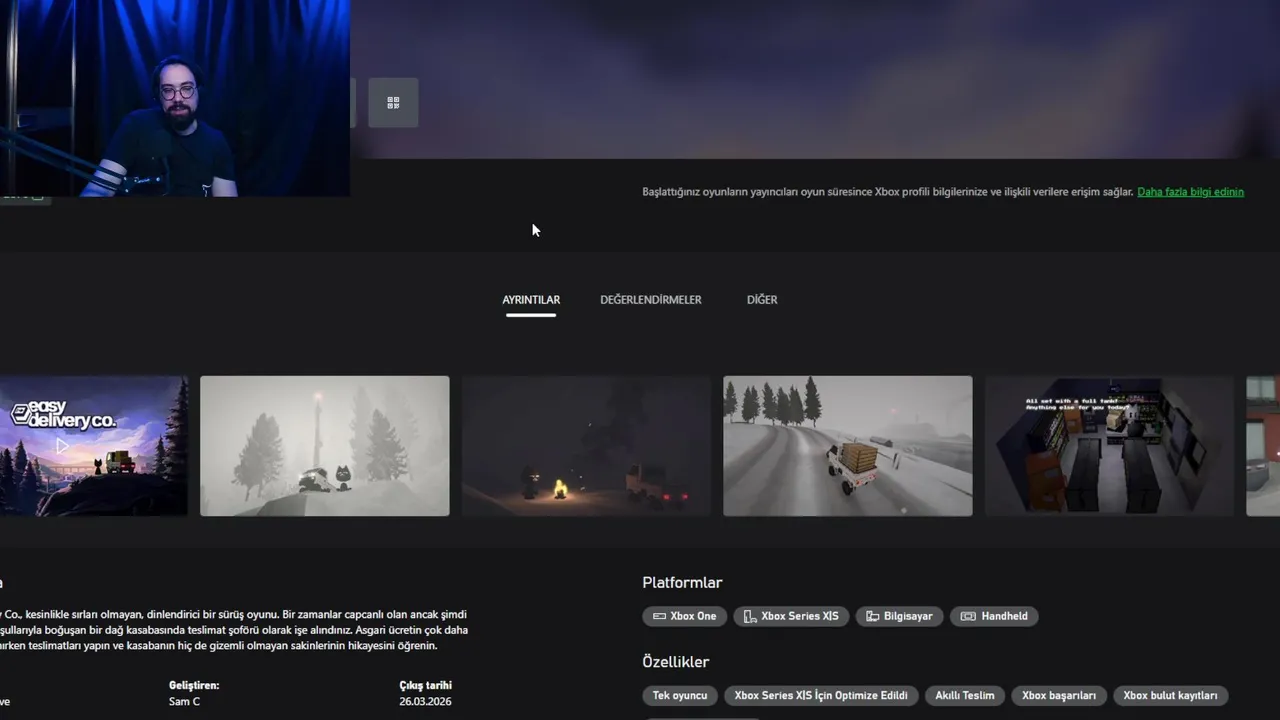The image size is (1280, 720).
Task: Click the Platformlar heading
Action: click(x=682, y=583)
